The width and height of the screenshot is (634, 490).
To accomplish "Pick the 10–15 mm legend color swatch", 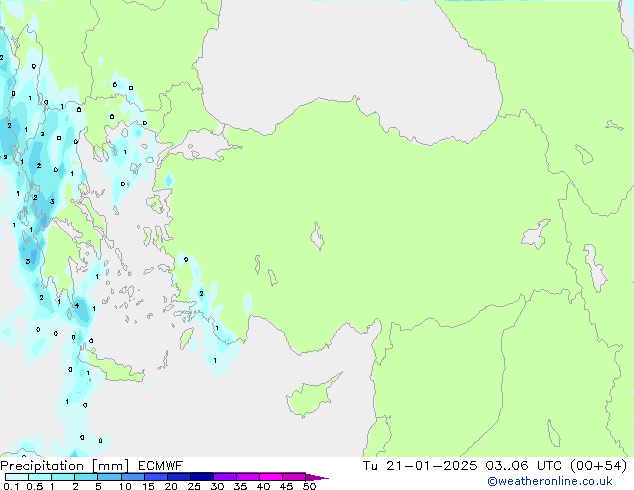I will pos(132,477).
